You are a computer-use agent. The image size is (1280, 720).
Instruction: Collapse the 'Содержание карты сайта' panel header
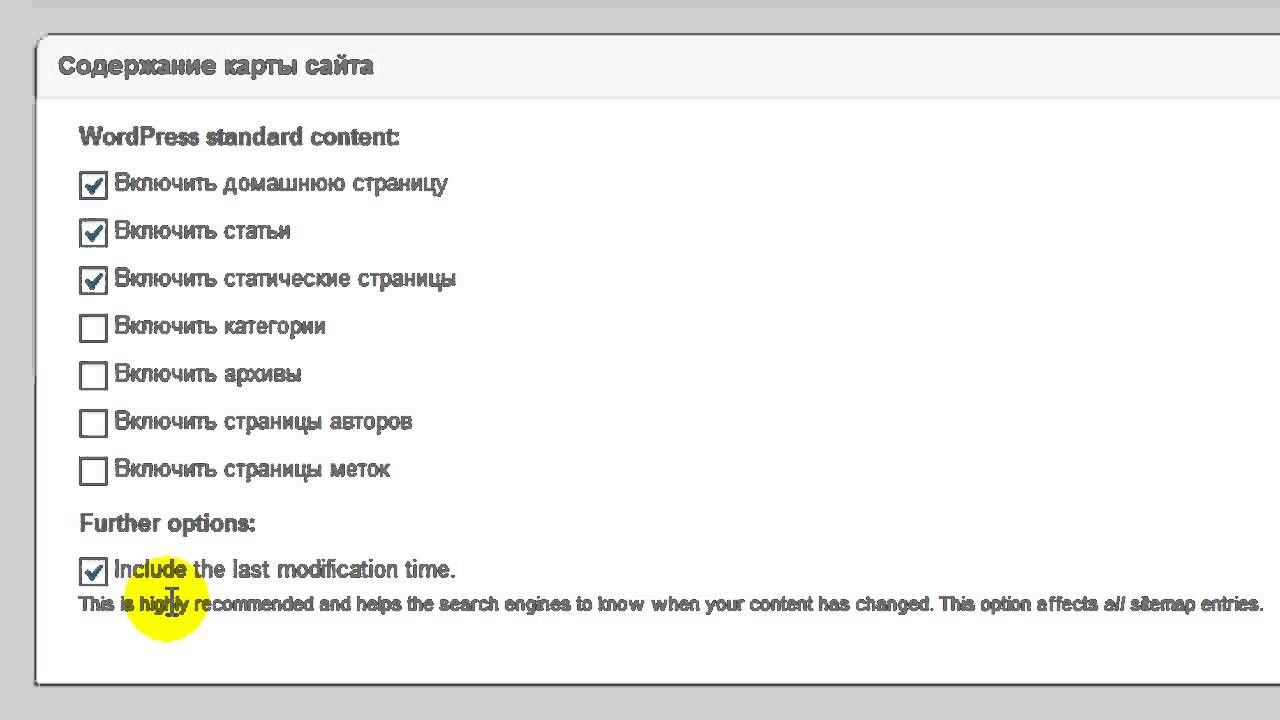216,66
